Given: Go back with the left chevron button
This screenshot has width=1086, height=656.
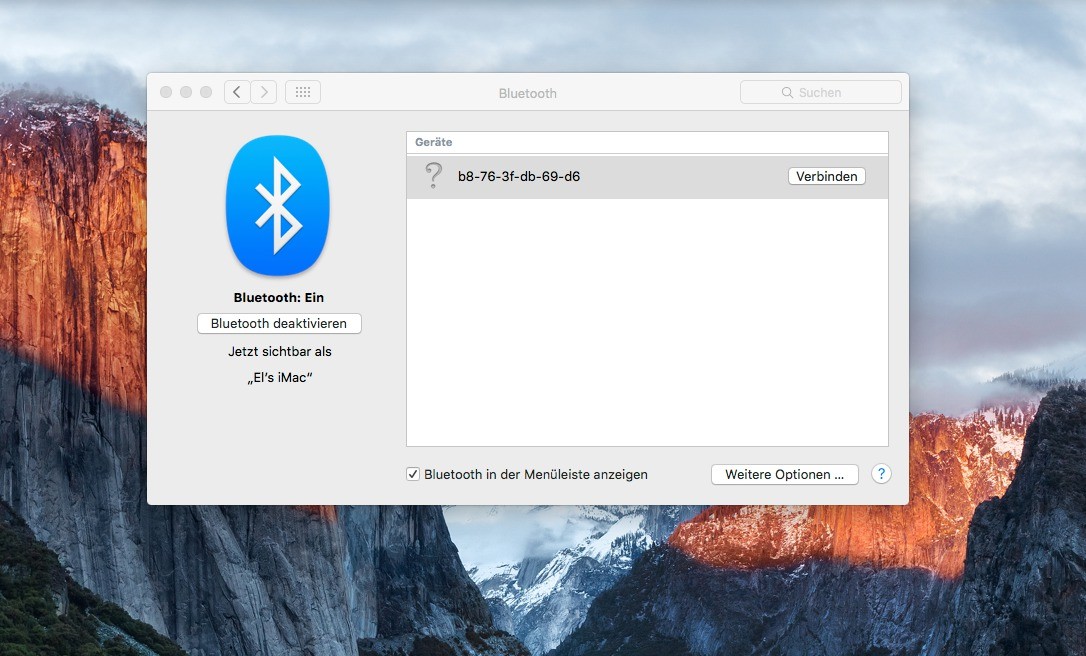Looking at the screenshot, I should 237,92.
